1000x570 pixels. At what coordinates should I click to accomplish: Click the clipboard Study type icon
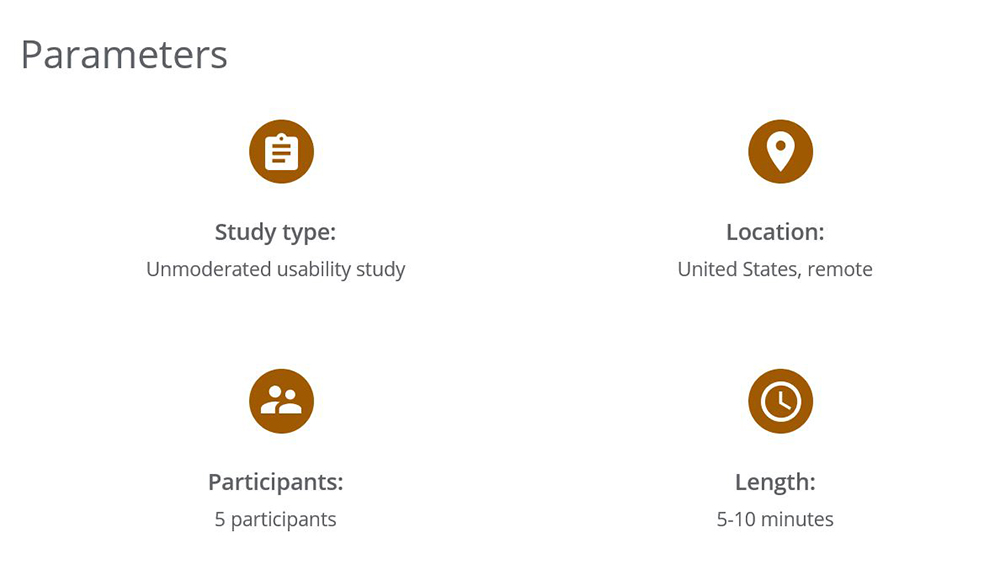281,152
